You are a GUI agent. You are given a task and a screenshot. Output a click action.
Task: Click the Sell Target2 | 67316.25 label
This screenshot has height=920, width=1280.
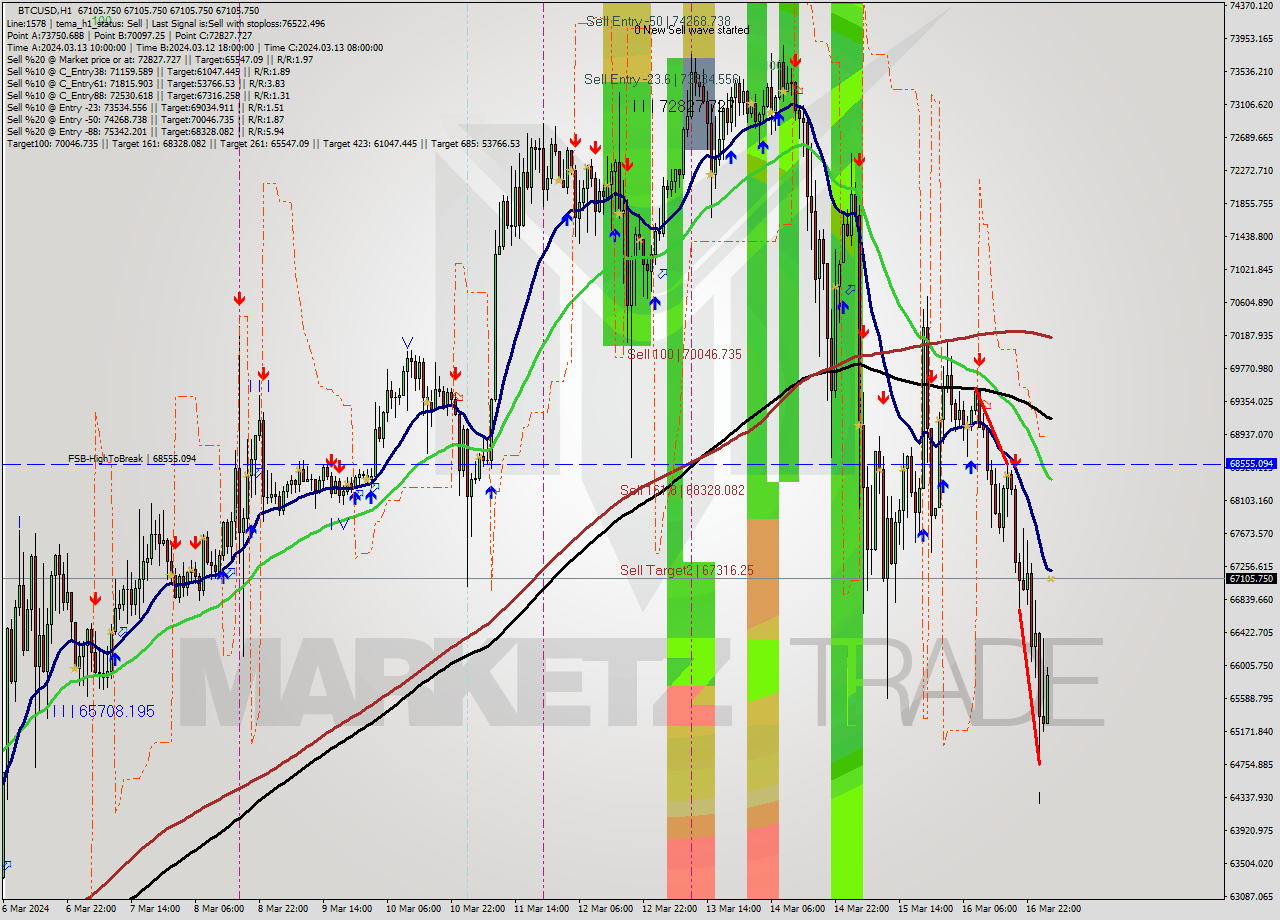coord(685,570)
